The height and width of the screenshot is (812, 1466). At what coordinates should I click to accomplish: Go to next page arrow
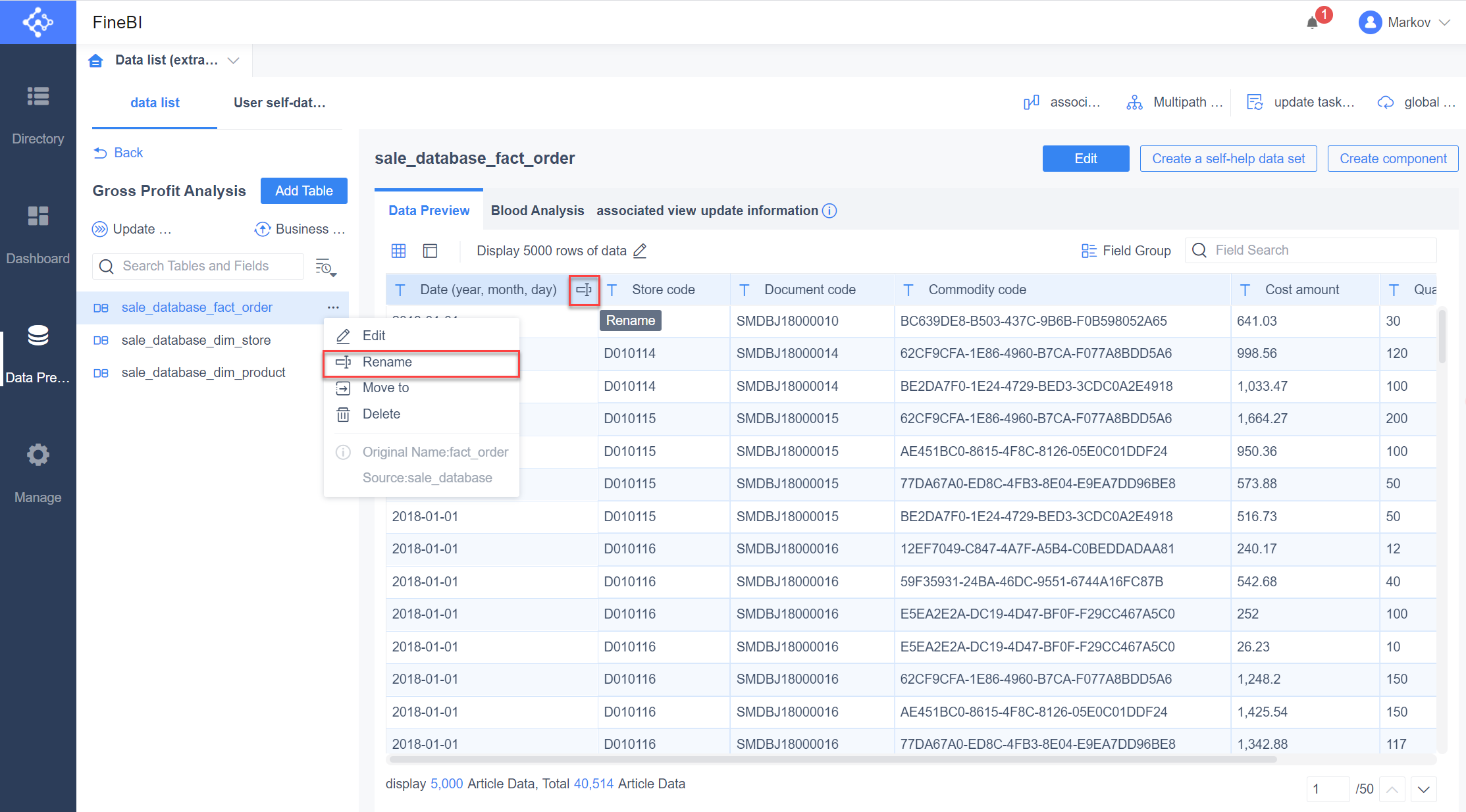1423,789
